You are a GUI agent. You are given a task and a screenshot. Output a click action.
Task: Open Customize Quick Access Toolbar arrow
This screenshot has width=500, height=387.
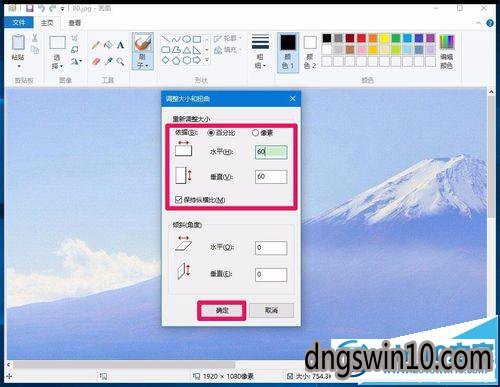tap(62, 9)
